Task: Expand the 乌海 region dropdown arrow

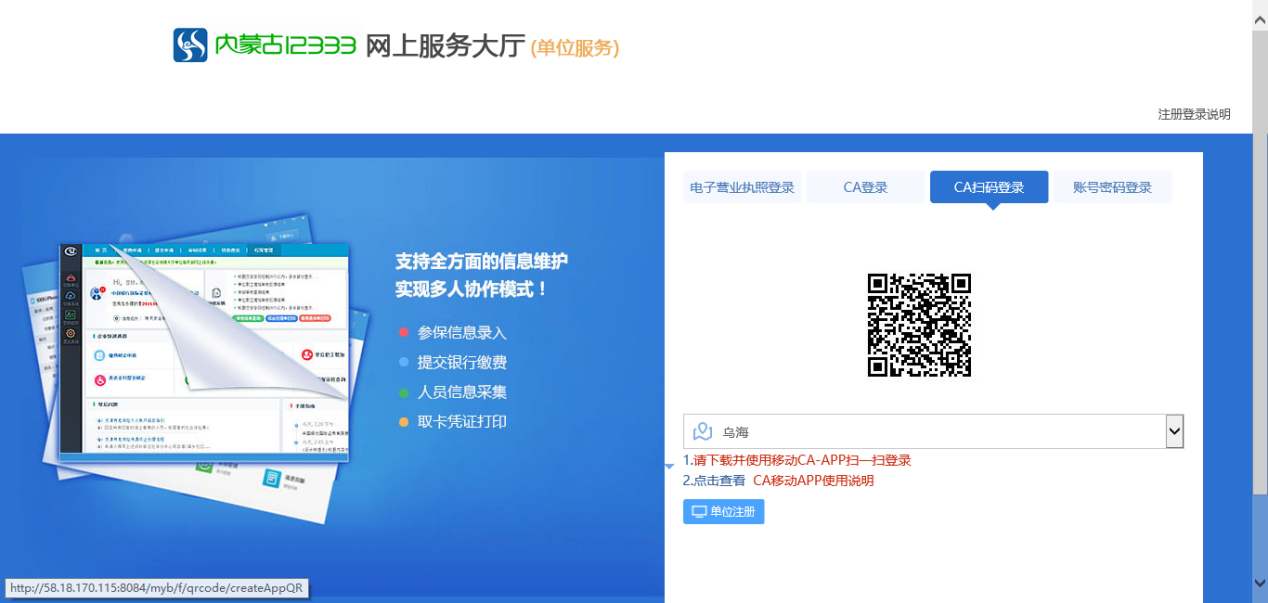Action: [1174, 432]
